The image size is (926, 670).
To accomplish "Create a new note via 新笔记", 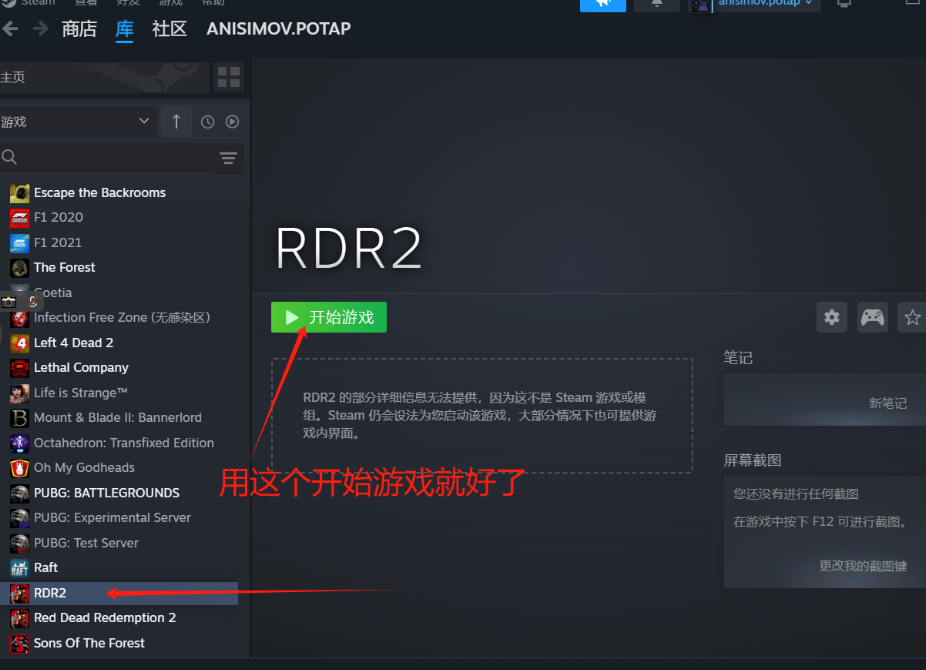I will coord(887,403).
